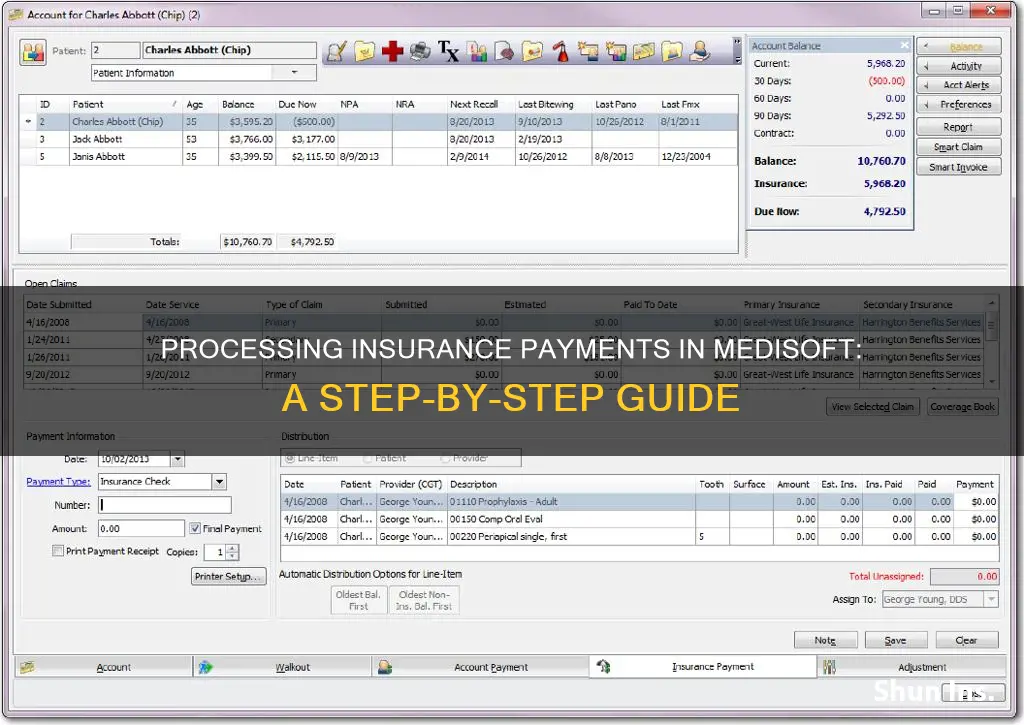This screenshot has width=1024, height=725.
Task: Click the red flask lab icon
Action: pyautogui.click(x=560, y=51)
